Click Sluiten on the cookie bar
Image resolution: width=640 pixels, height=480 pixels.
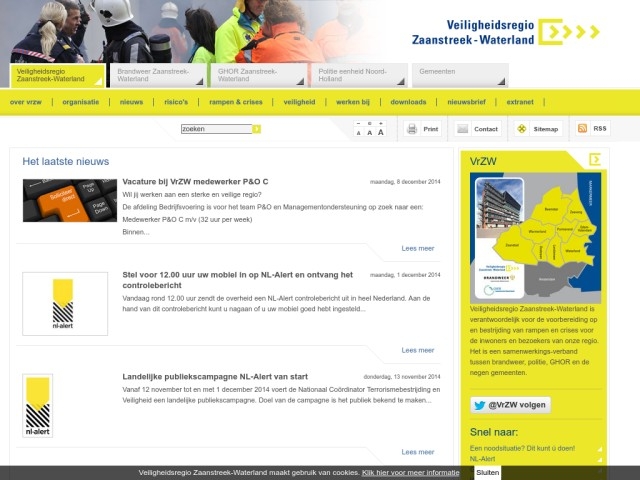(487, 472)
